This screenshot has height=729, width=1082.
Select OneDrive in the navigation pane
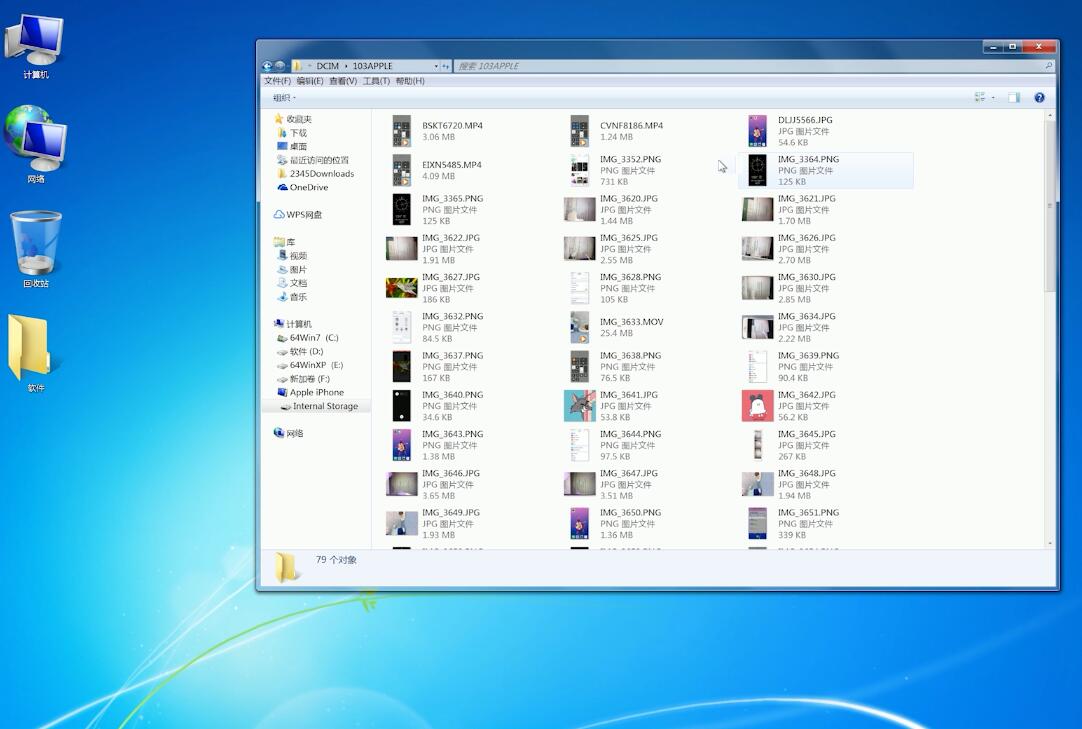pos(303,187)
